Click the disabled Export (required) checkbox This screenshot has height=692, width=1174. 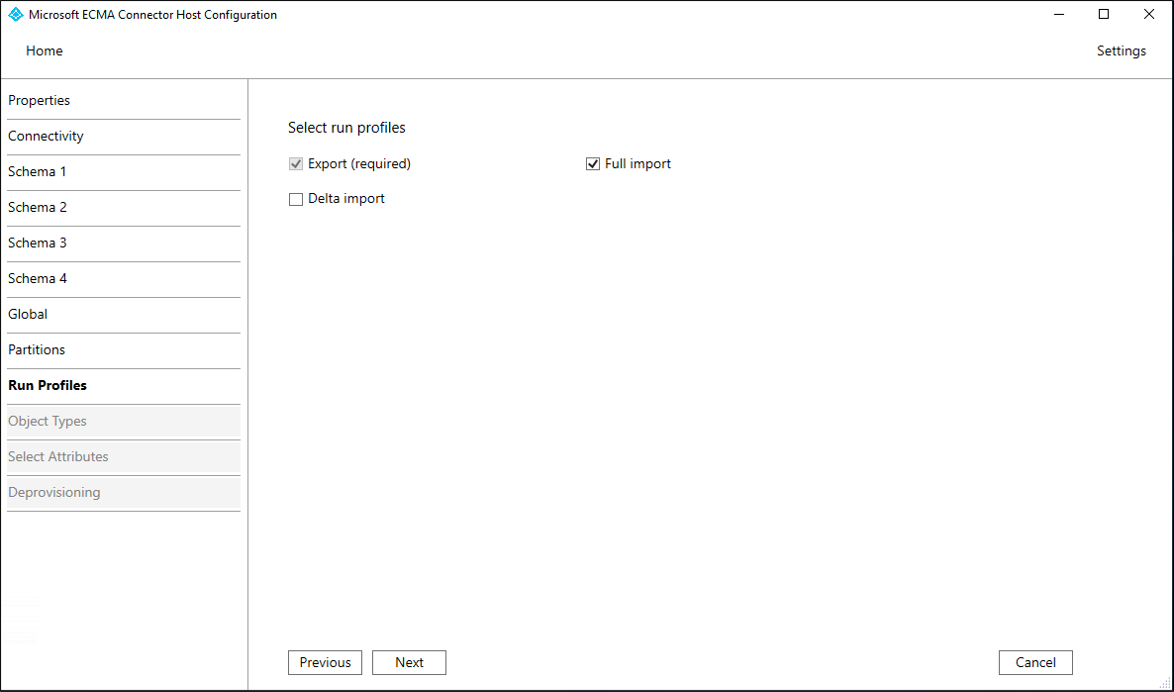pyautogui.click(x=295, y=163)
